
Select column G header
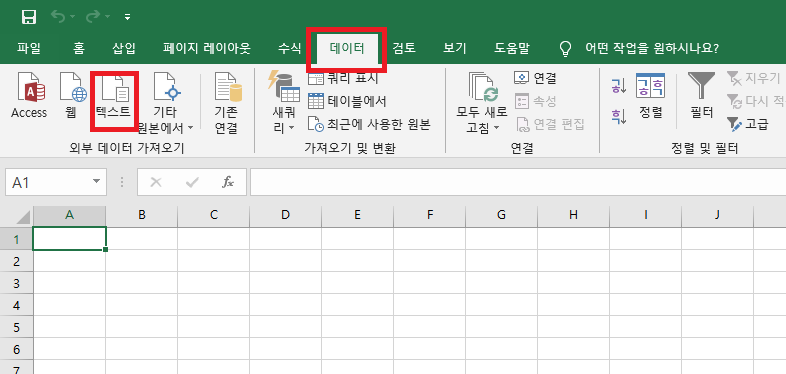[x=501, y=215]
